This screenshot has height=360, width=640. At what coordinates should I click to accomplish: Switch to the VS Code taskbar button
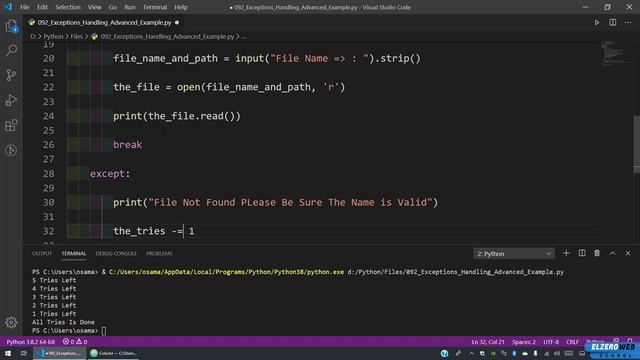coord(60,353)
